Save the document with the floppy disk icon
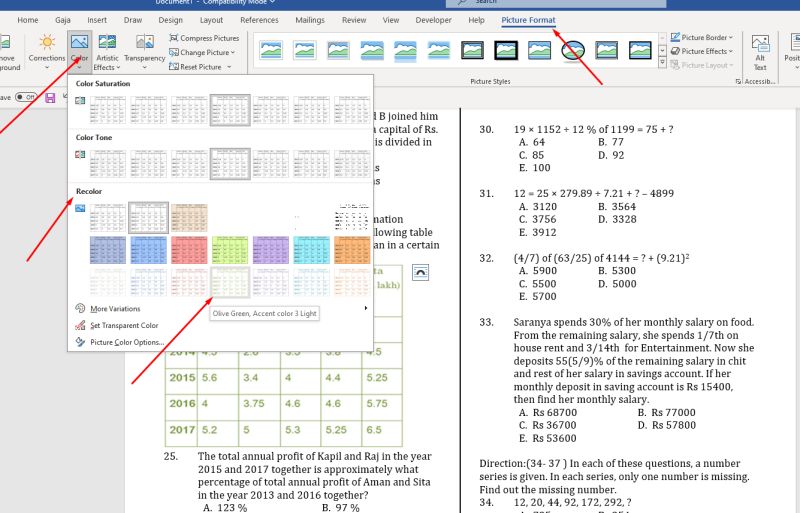 (50, 97)
